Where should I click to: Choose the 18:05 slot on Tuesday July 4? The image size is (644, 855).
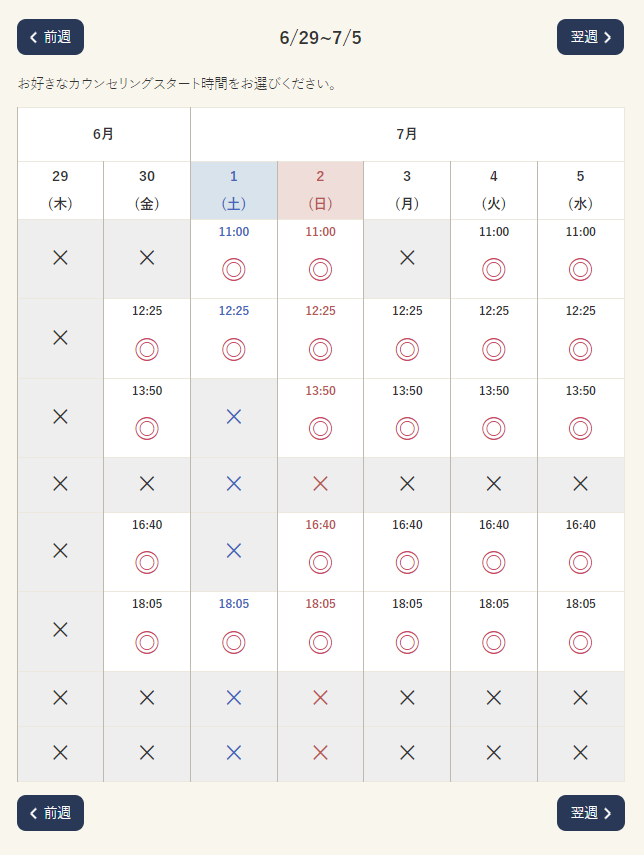tap(493, 631)
